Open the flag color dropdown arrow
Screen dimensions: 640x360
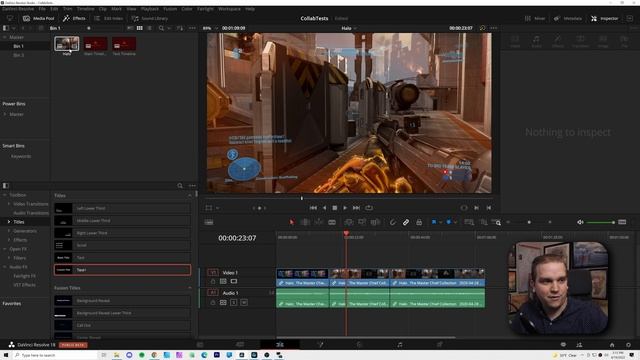click(x=441, y=222)
